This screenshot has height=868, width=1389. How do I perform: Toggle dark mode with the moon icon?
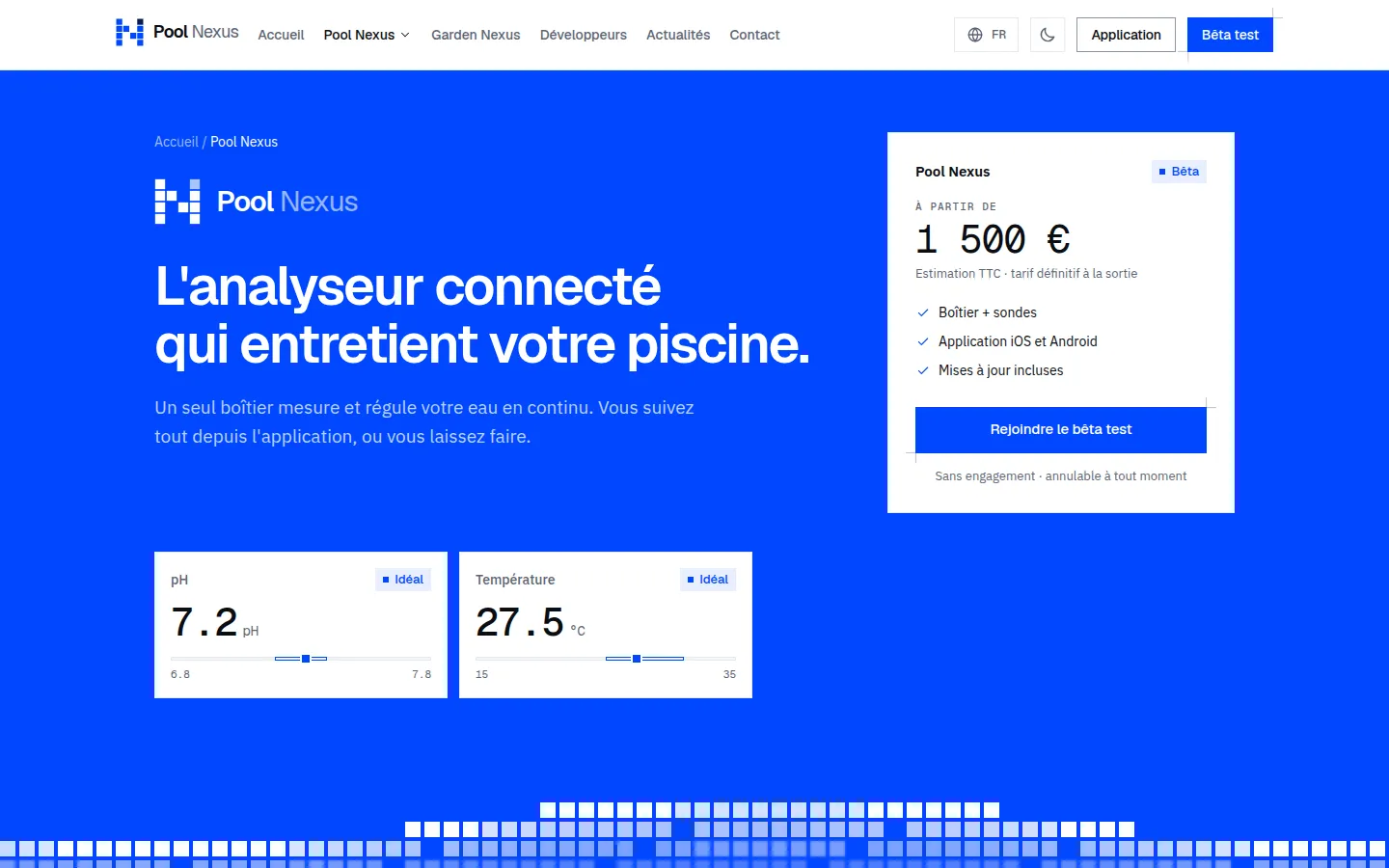click(x=1048, y=35)
